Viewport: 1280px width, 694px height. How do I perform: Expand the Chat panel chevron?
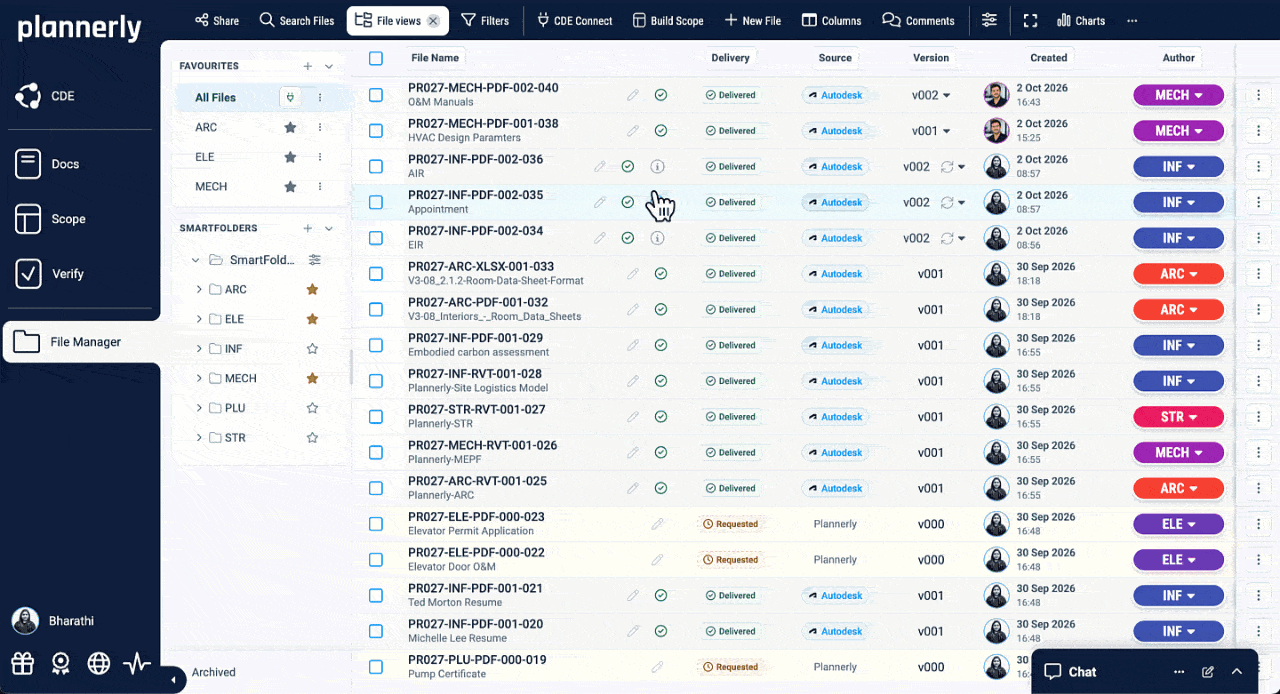tap(1237, 672)
